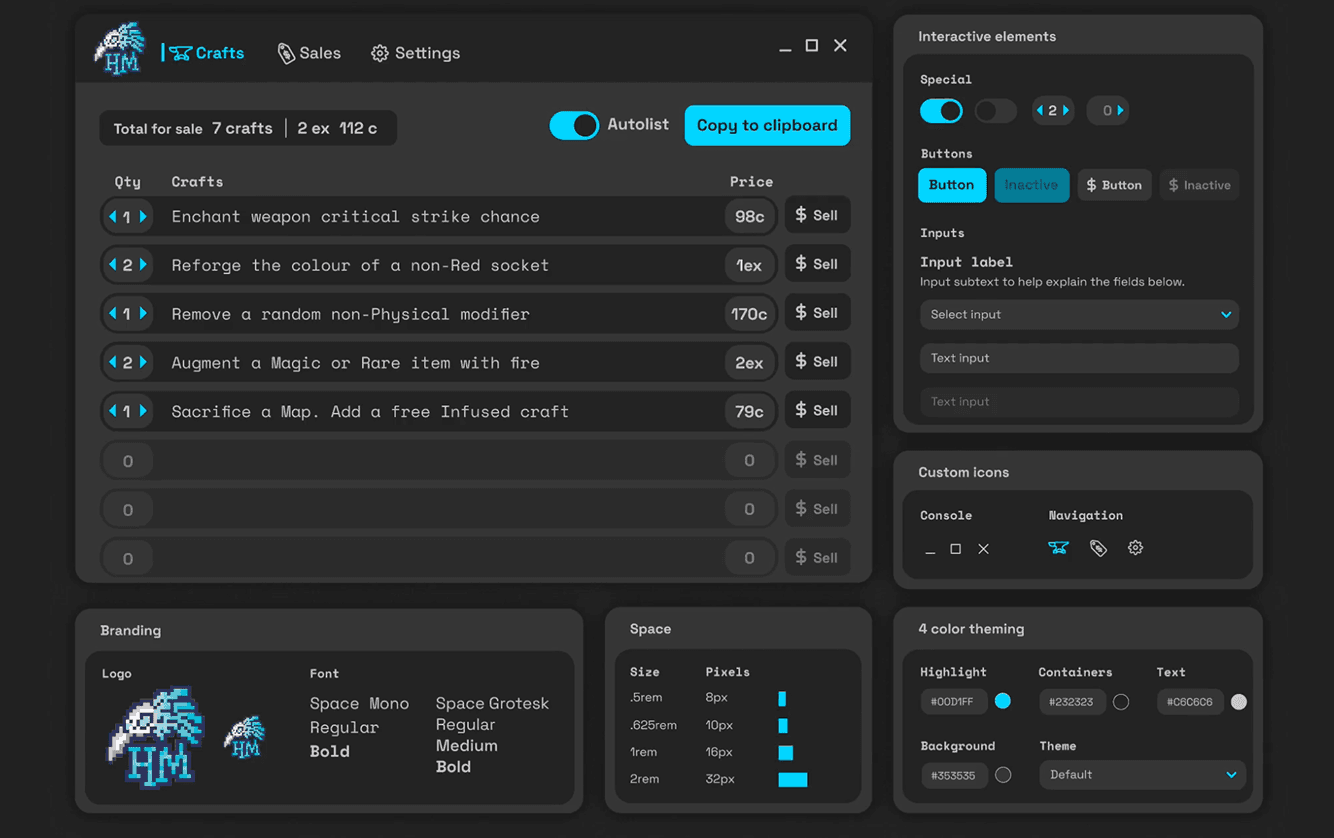Screen dimensions: 1334x838
Task: Switch to the Sales tab
Action: pos(309,53)
